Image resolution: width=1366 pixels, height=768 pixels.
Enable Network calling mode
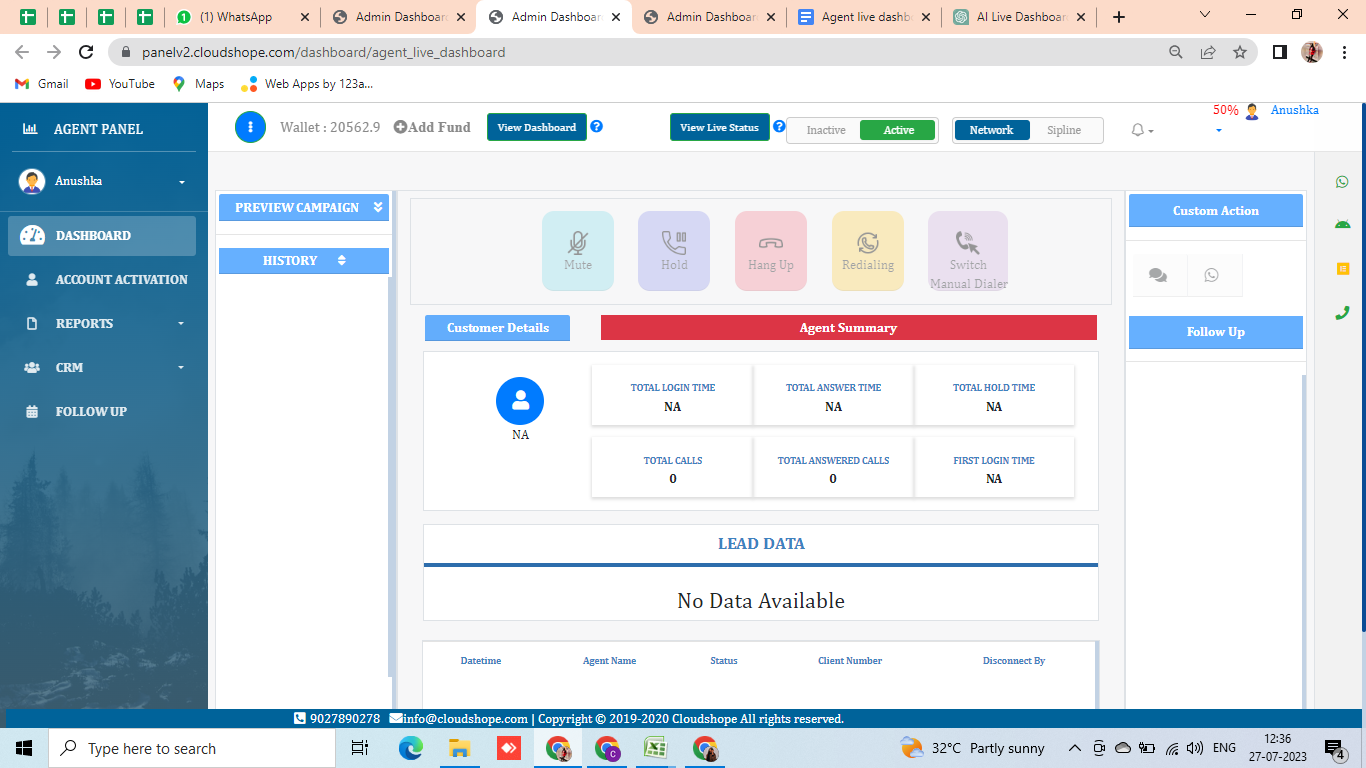pyautogui.click(x=991, y=130)
